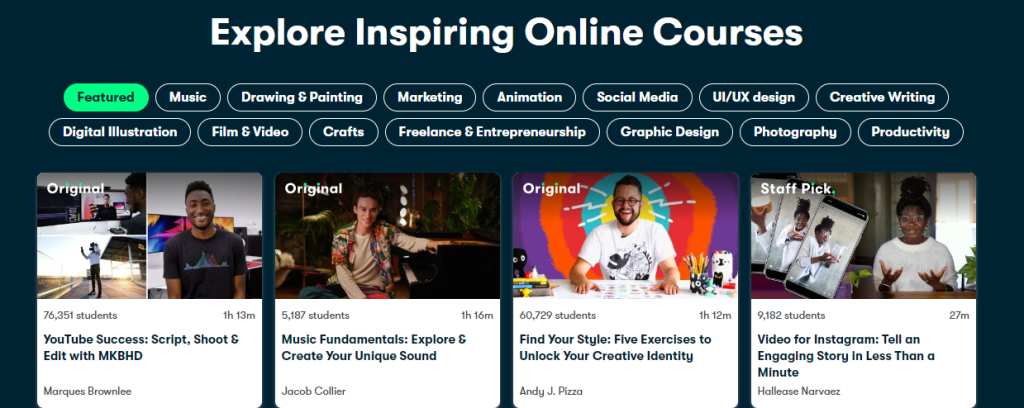Filter by Film & Video
1024x408 pixels.
250,132
